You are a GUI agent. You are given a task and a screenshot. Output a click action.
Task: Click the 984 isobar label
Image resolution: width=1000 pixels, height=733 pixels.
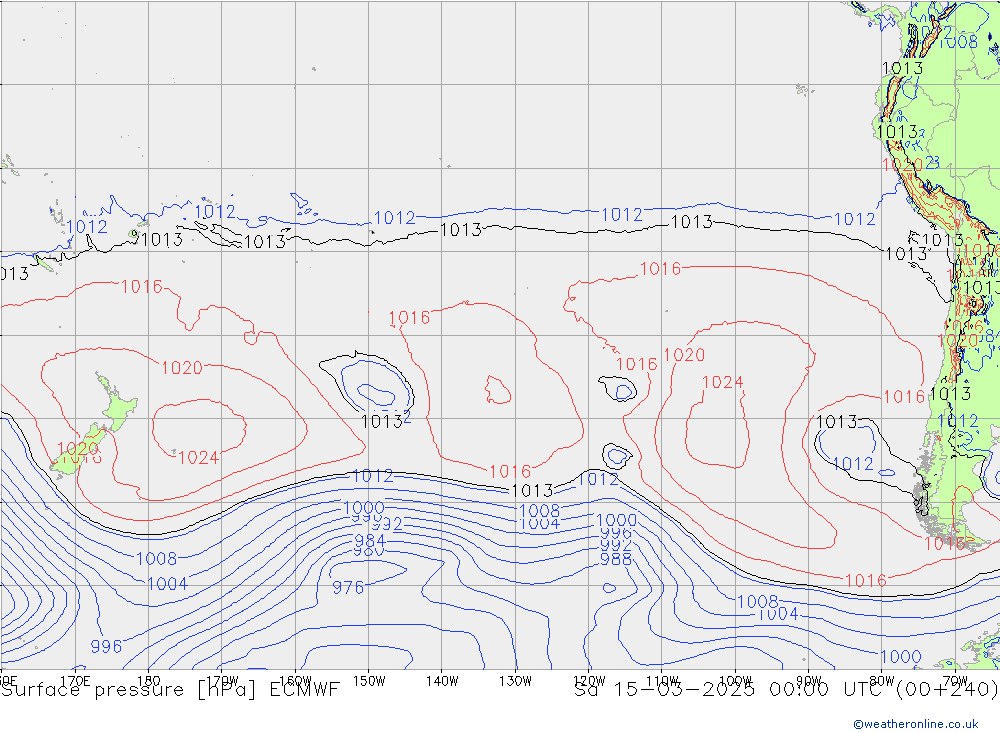click(x=370, y=541)
